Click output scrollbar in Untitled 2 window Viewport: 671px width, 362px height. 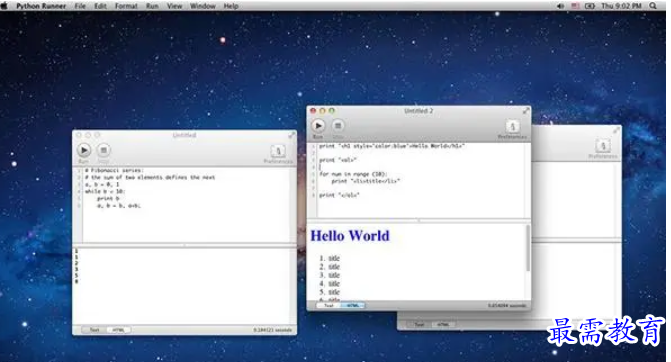[x=528, y=248]
